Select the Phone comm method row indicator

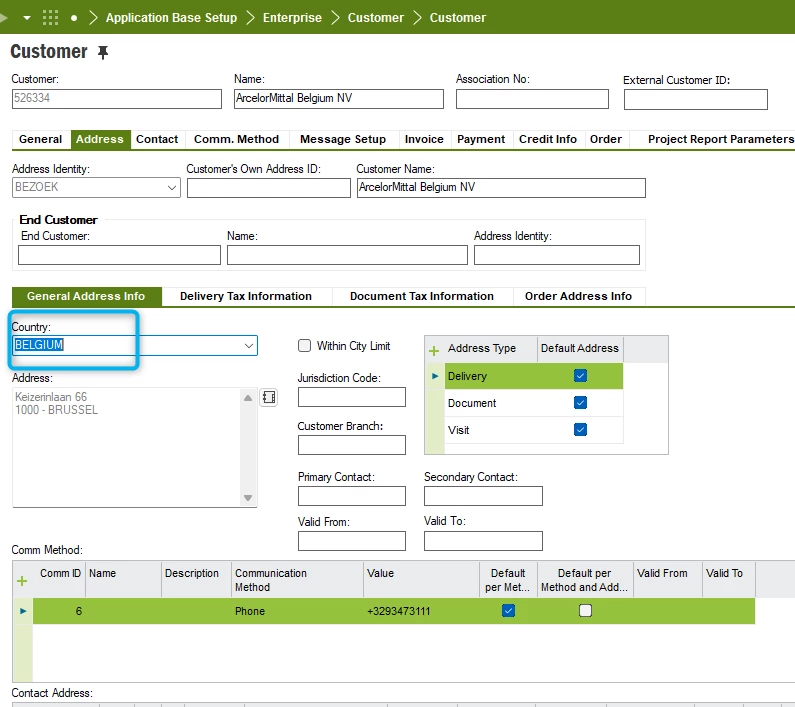click(x=23, y=611)
